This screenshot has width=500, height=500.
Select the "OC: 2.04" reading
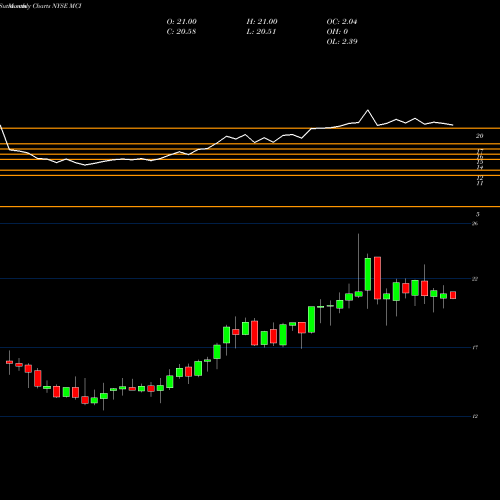tap(342, 22)
